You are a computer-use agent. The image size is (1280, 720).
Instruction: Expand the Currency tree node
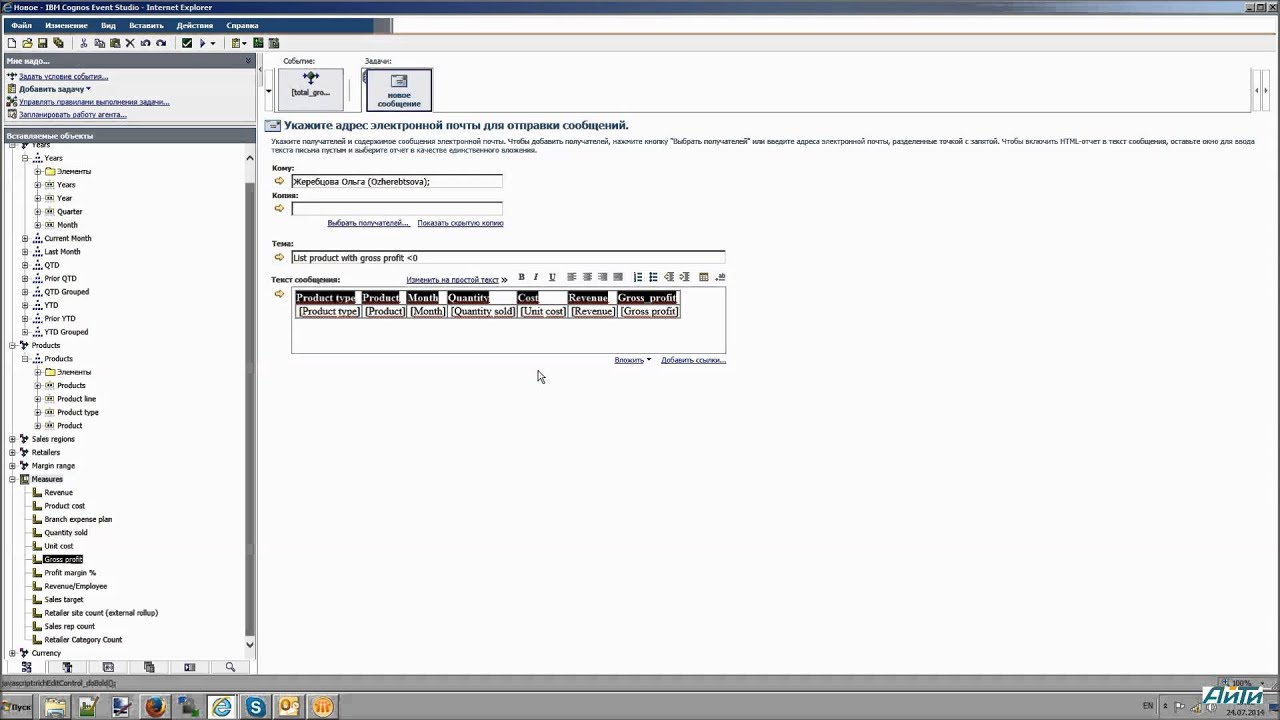[x=12, y=653]
